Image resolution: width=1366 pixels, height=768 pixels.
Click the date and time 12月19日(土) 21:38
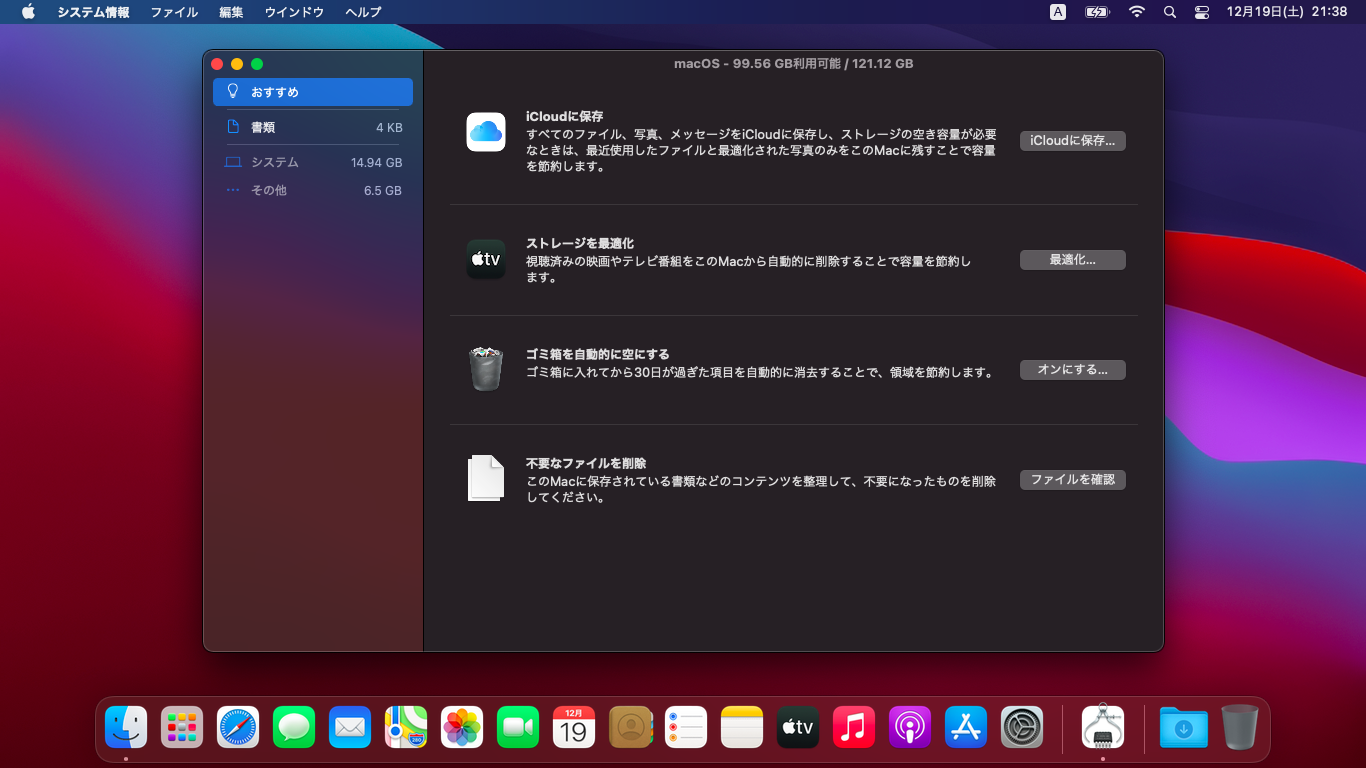[x=1287, y=12]
